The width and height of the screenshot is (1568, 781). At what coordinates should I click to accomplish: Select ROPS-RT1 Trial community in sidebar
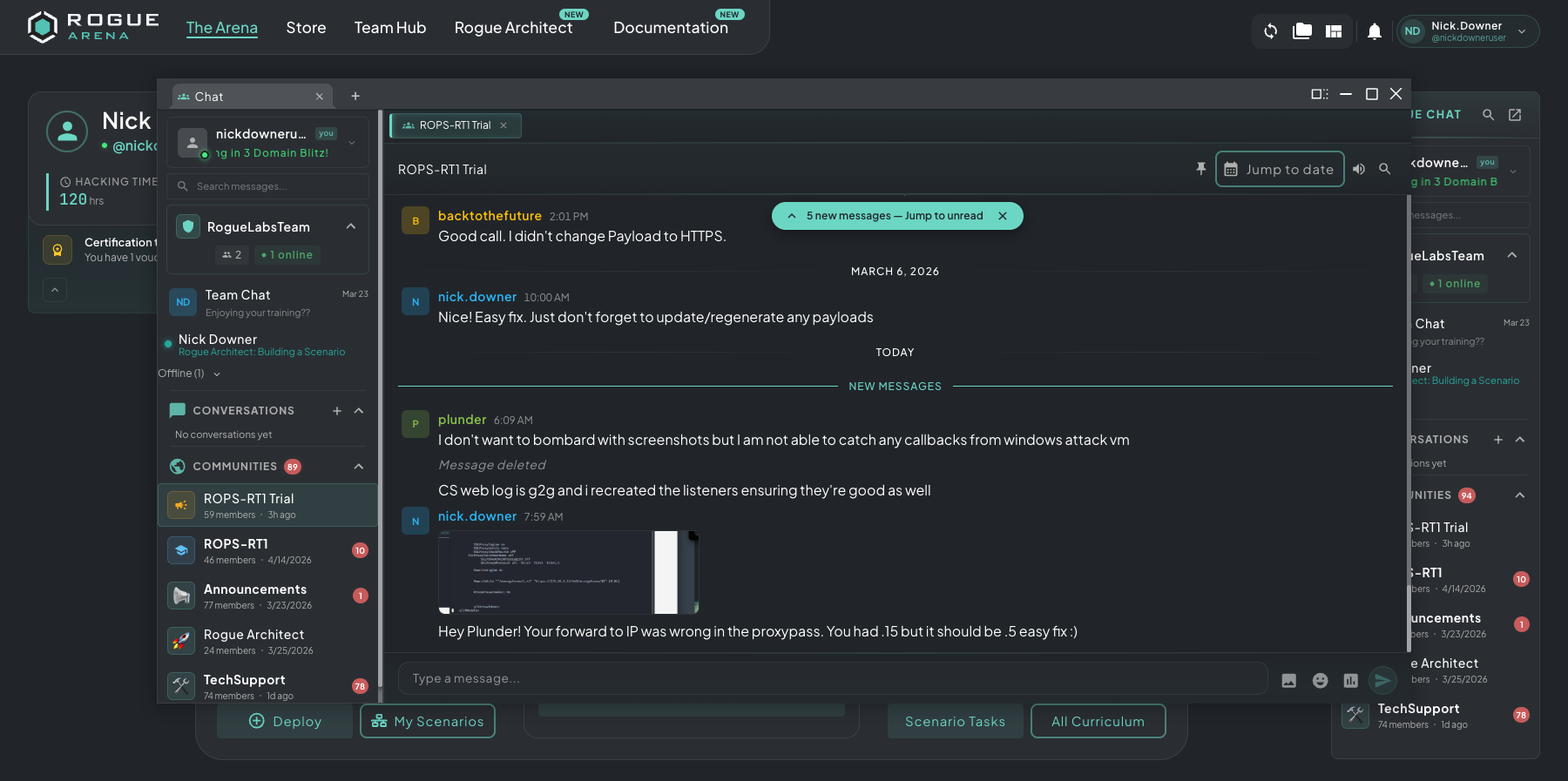click(x=267, y=505)
